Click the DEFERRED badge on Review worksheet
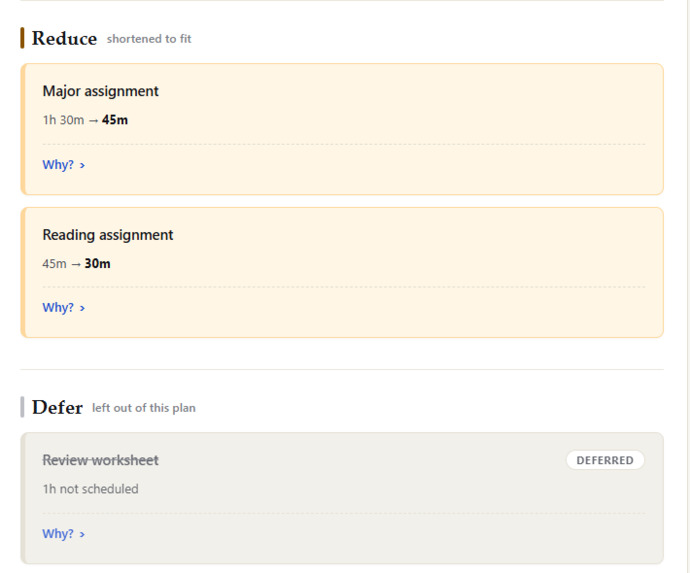Viewport: 690px width, 573px height. (x=605, y=460)
